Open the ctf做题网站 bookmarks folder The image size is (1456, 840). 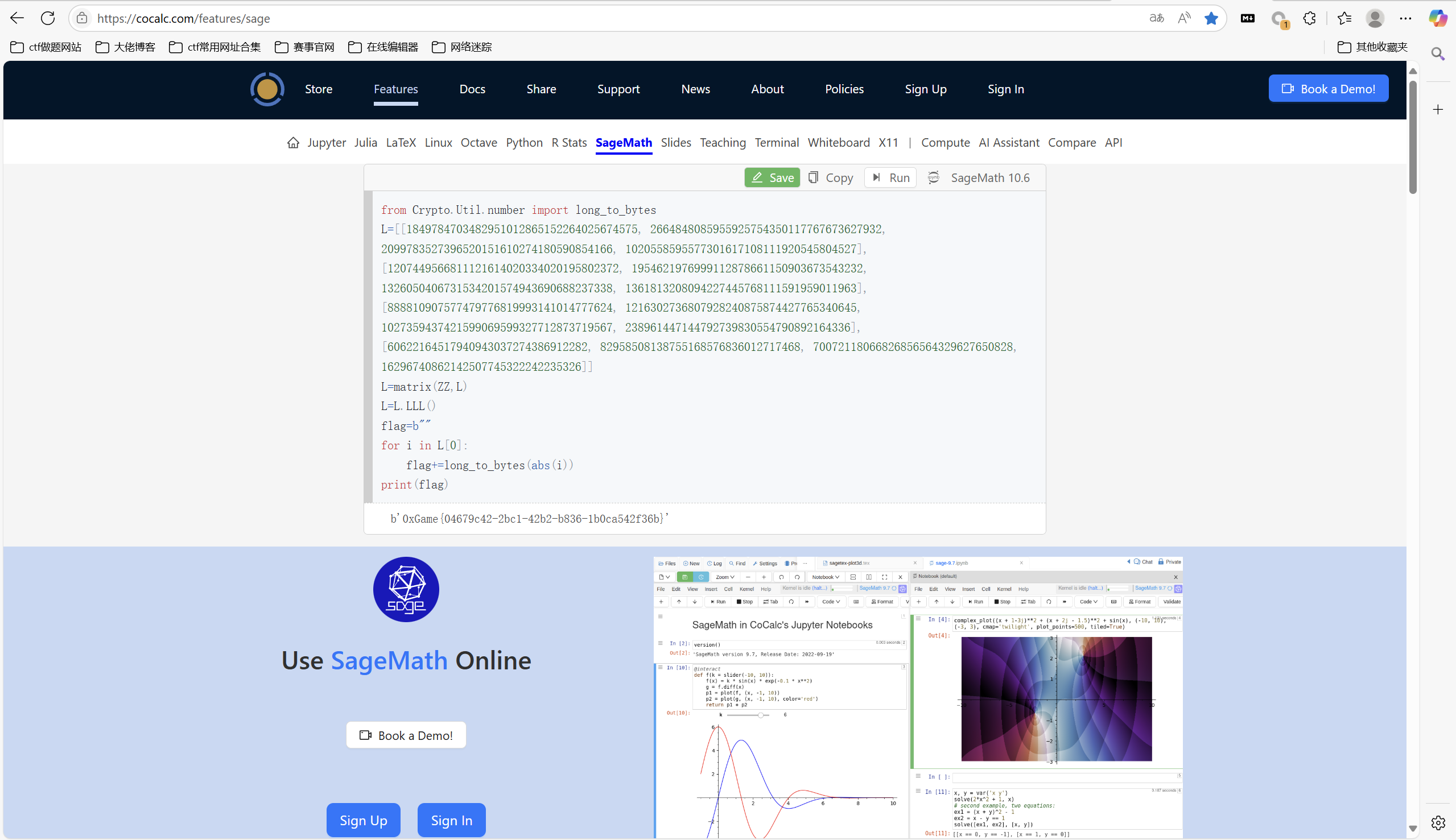[x=46, y=47]
